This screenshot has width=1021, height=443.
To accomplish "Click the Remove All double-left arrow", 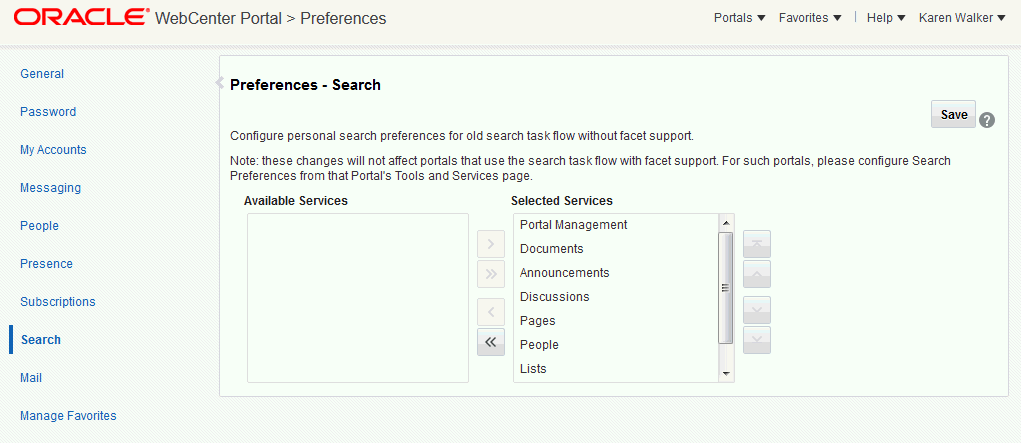I will [491, 342].
